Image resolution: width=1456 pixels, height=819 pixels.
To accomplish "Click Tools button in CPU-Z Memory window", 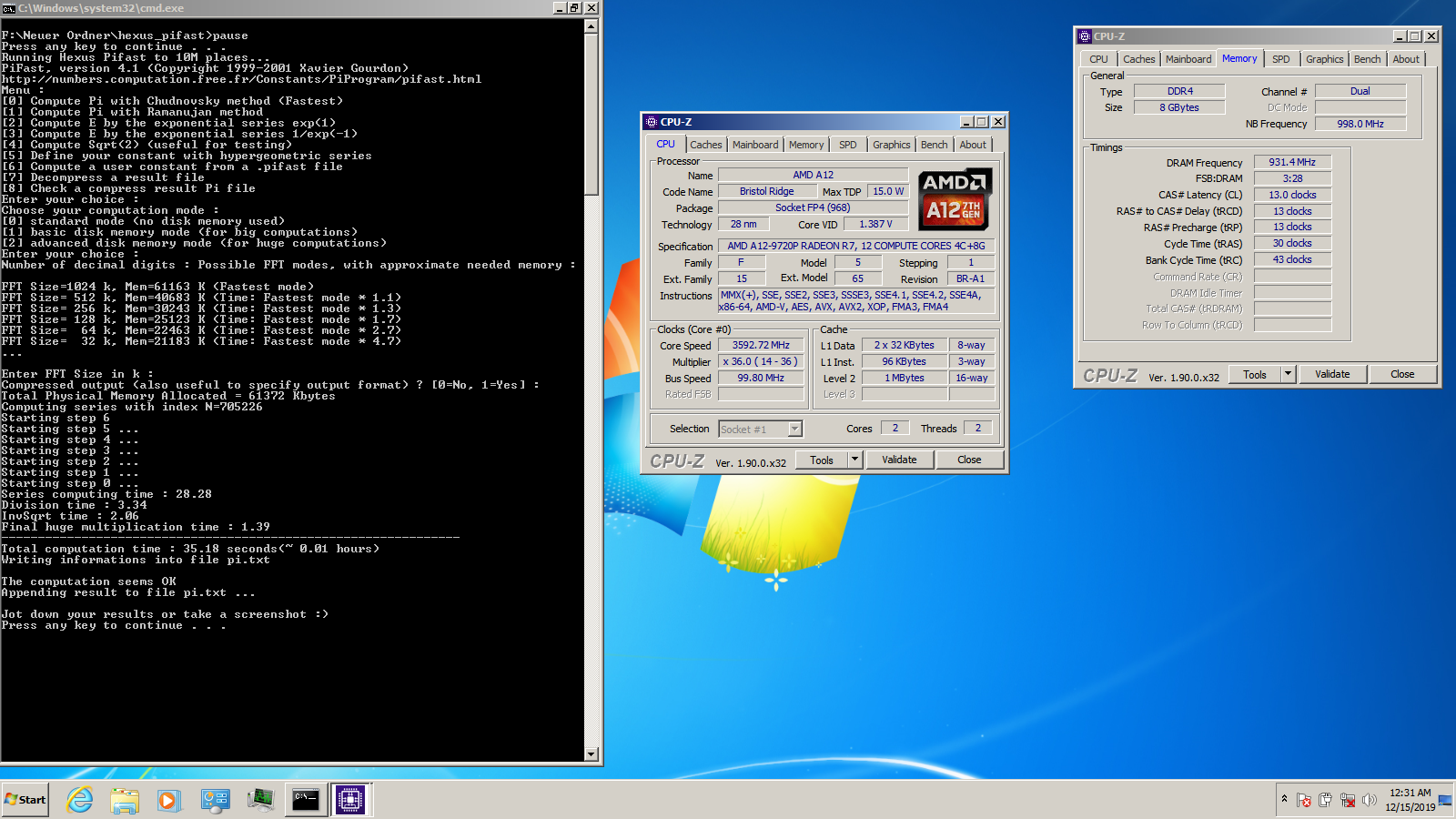I will 1255,374.
